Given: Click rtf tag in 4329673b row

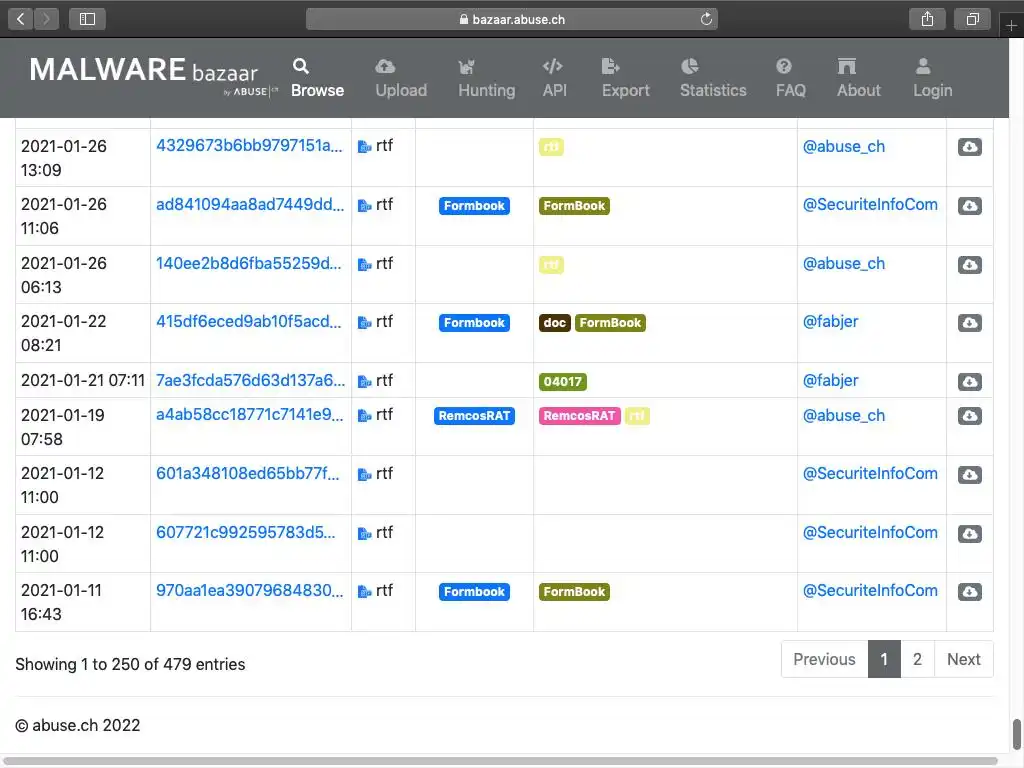Looking at the screenshot, I should (551, 147).
